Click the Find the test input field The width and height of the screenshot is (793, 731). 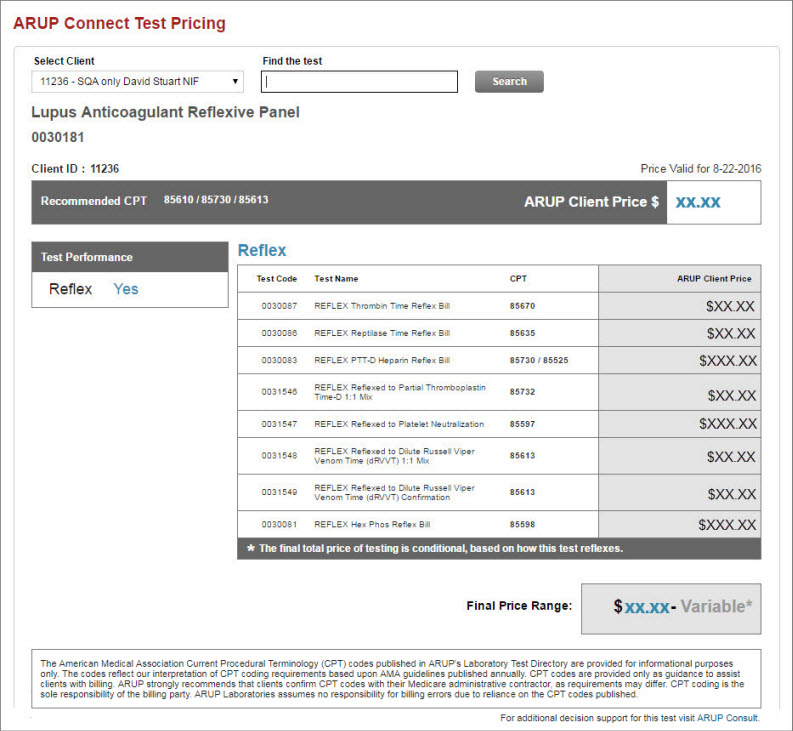[359, 81]
